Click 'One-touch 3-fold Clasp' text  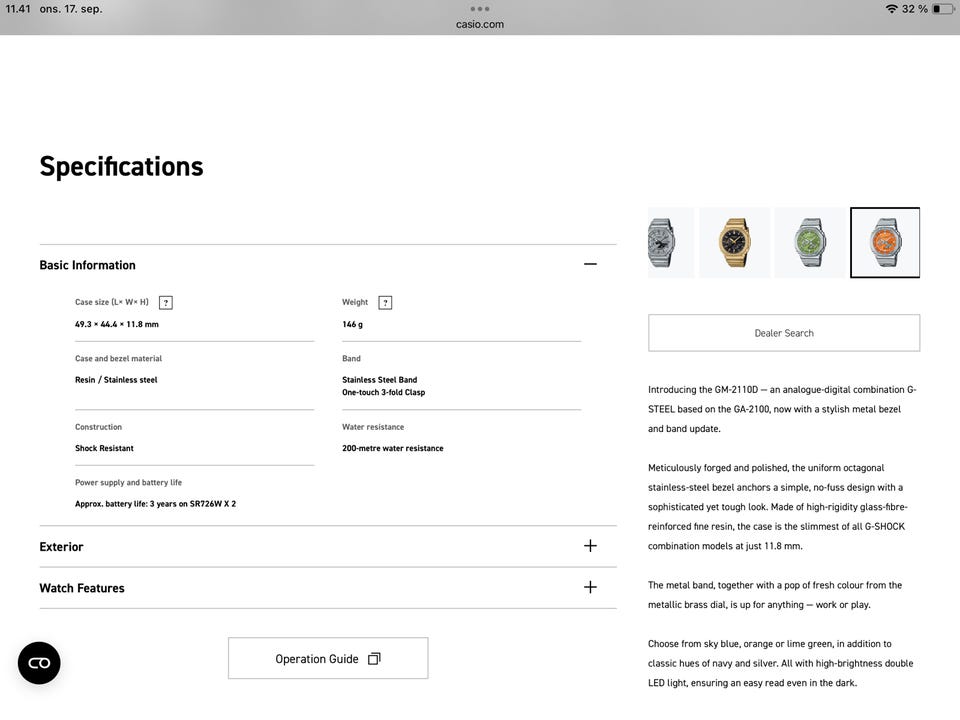tap(384, 392)
